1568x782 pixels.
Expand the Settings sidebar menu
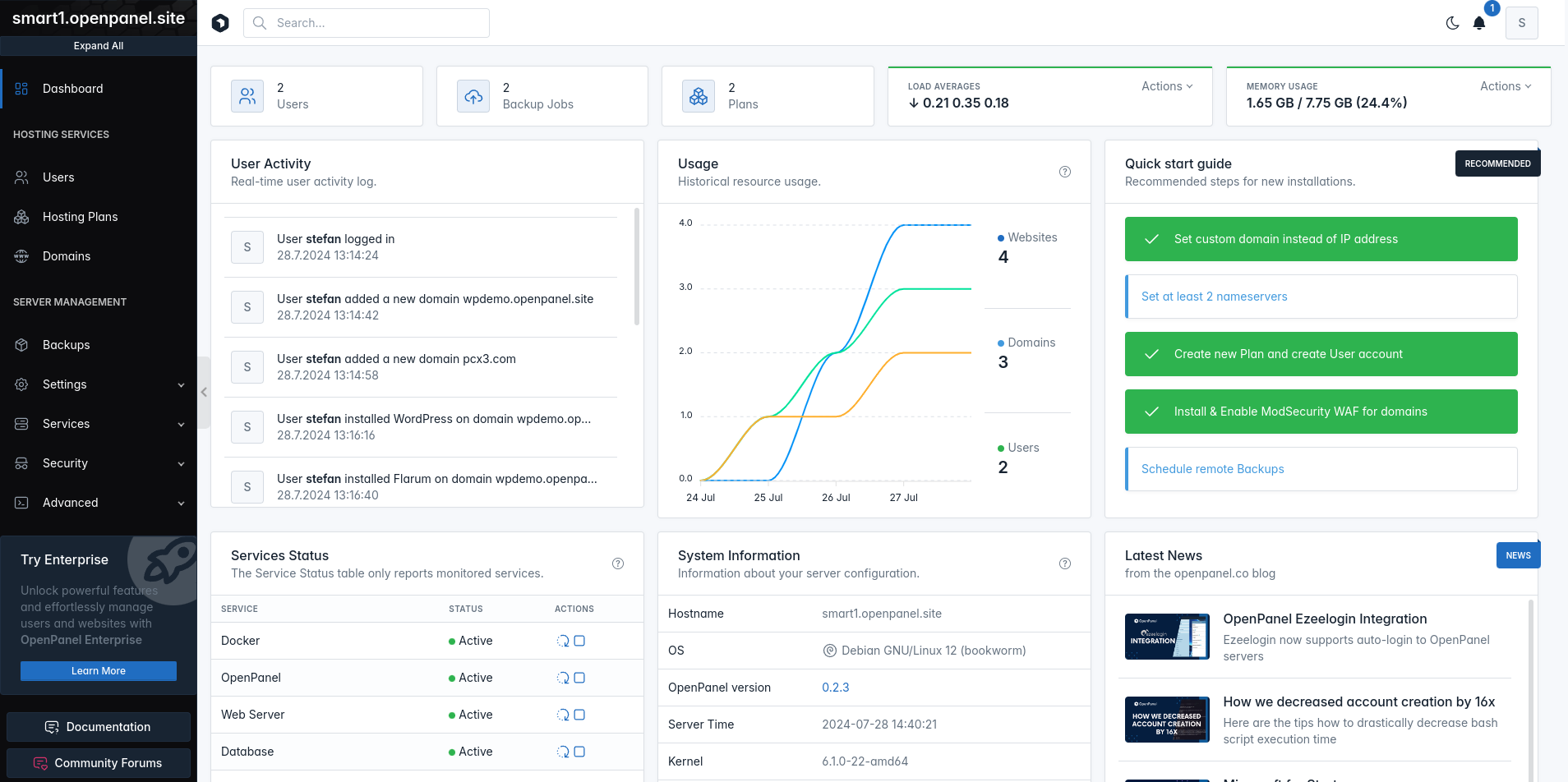99,384
